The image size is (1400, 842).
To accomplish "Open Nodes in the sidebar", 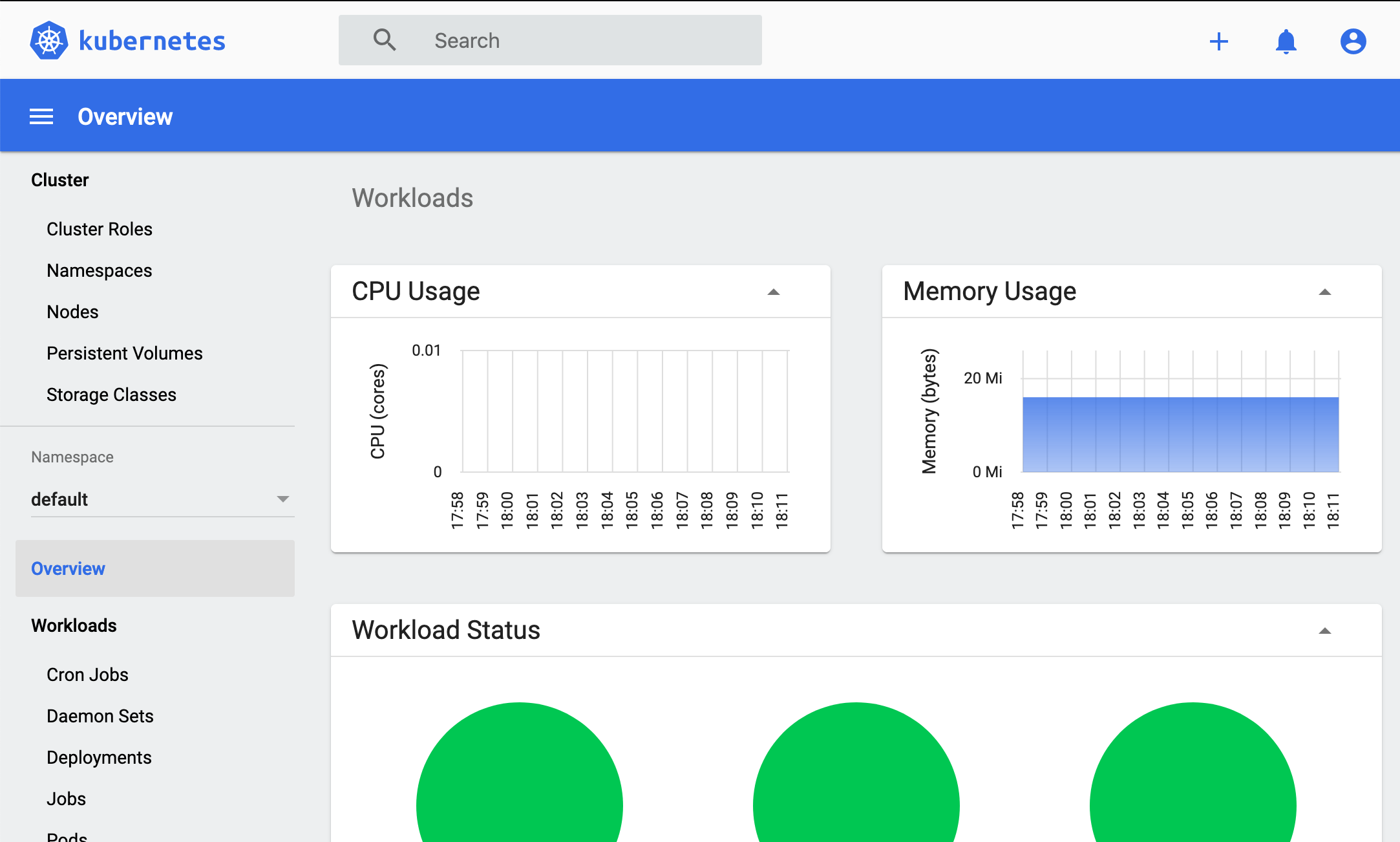I will point(72,312).
